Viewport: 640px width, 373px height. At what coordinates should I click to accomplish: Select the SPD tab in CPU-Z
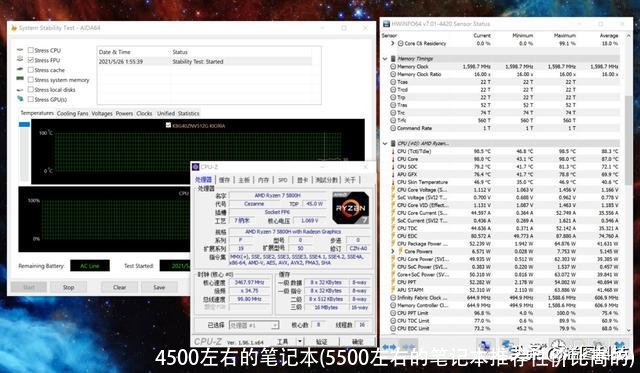[282, 180]
